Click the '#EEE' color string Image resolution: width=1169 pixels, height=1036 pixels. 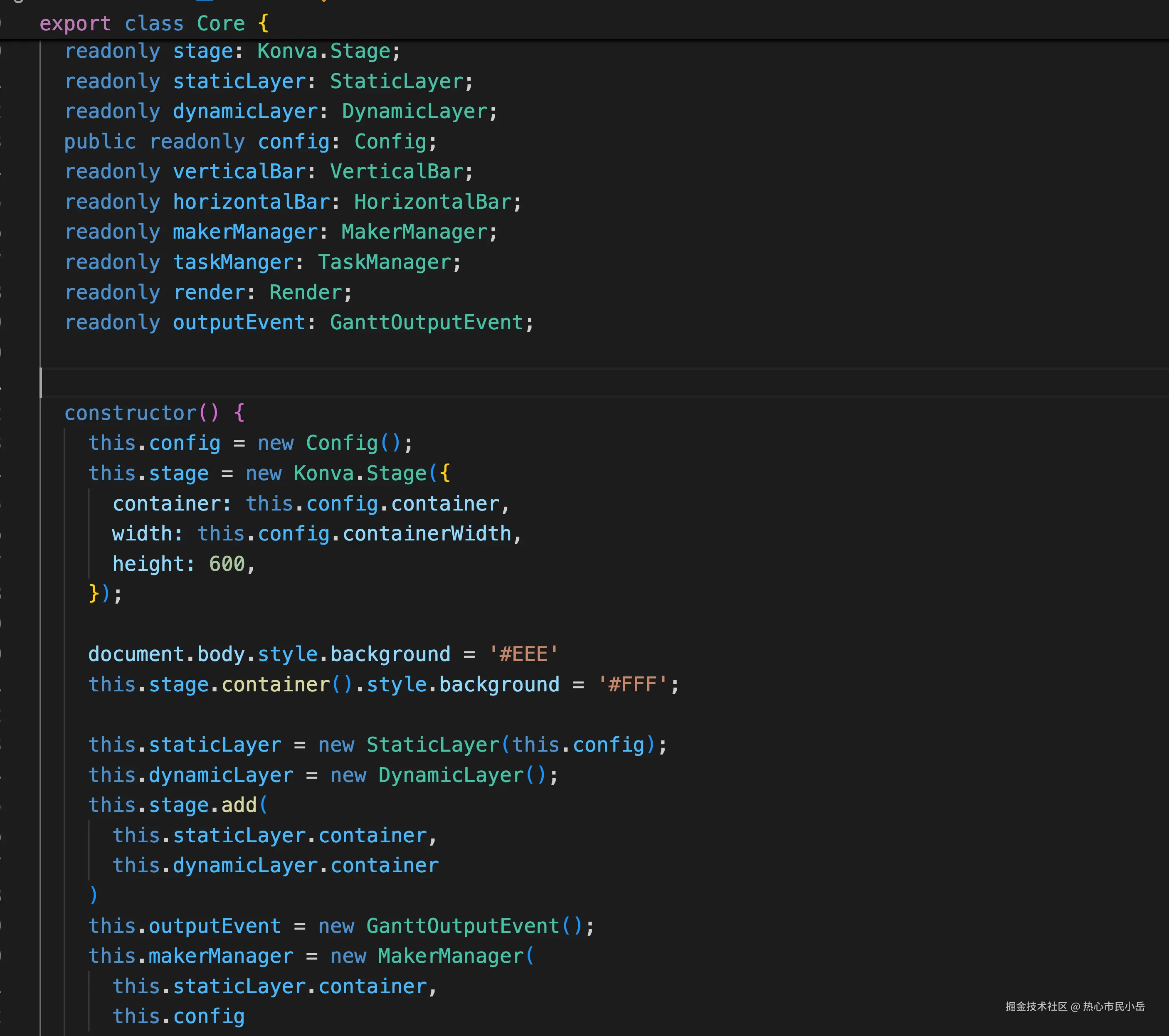coord(523,654)
